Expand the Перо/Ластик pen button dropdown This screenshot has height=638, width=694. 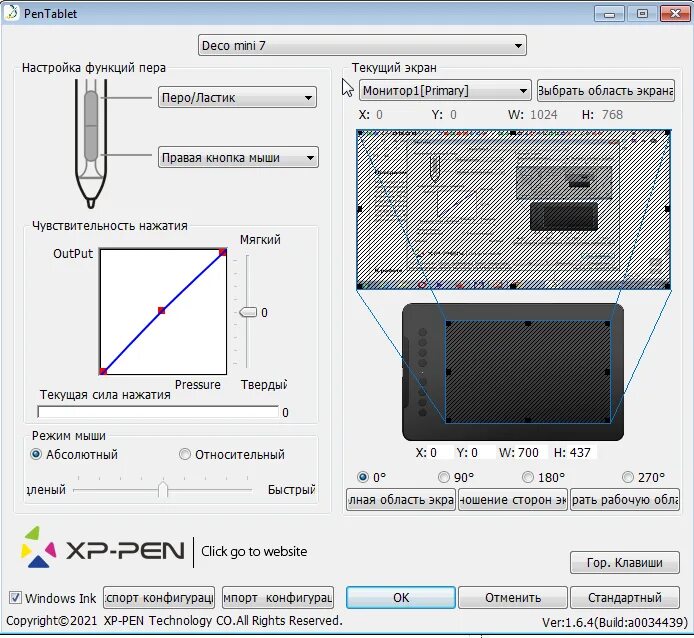[x=237, y=97]
